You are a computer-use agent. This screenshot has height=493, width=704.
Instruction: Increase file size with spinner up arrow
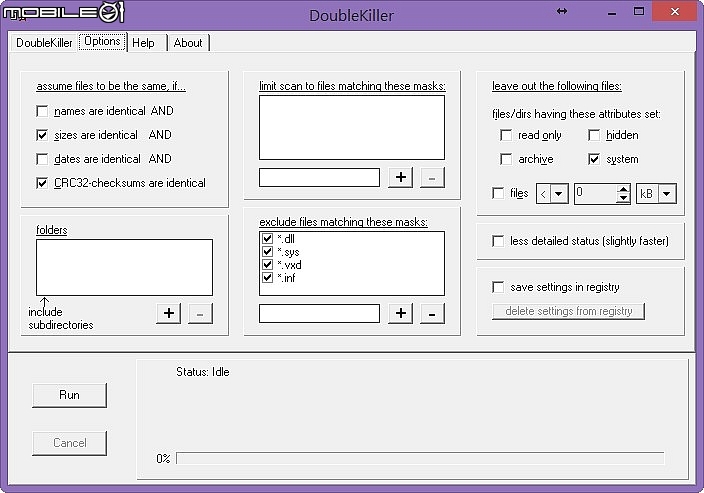(623, 189)
